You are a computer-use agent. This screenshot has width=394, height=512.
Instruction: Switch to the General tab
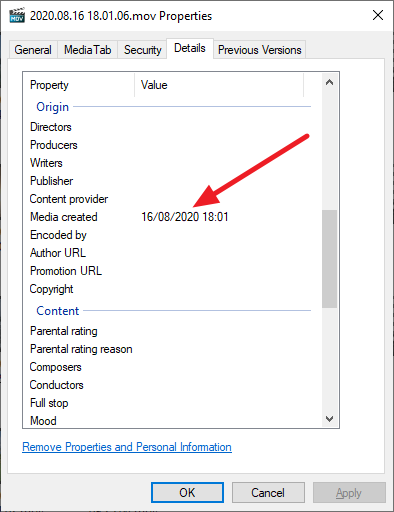[x=33, y=50]
